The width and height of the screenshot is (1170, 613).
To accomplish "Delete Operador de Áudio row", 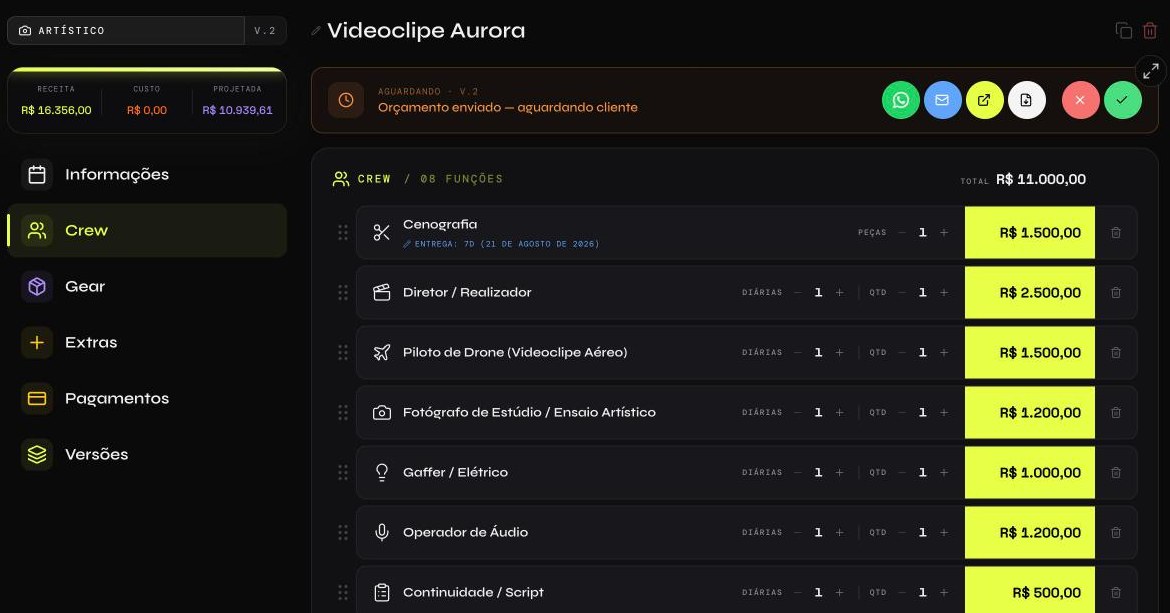I will 1116,532.
